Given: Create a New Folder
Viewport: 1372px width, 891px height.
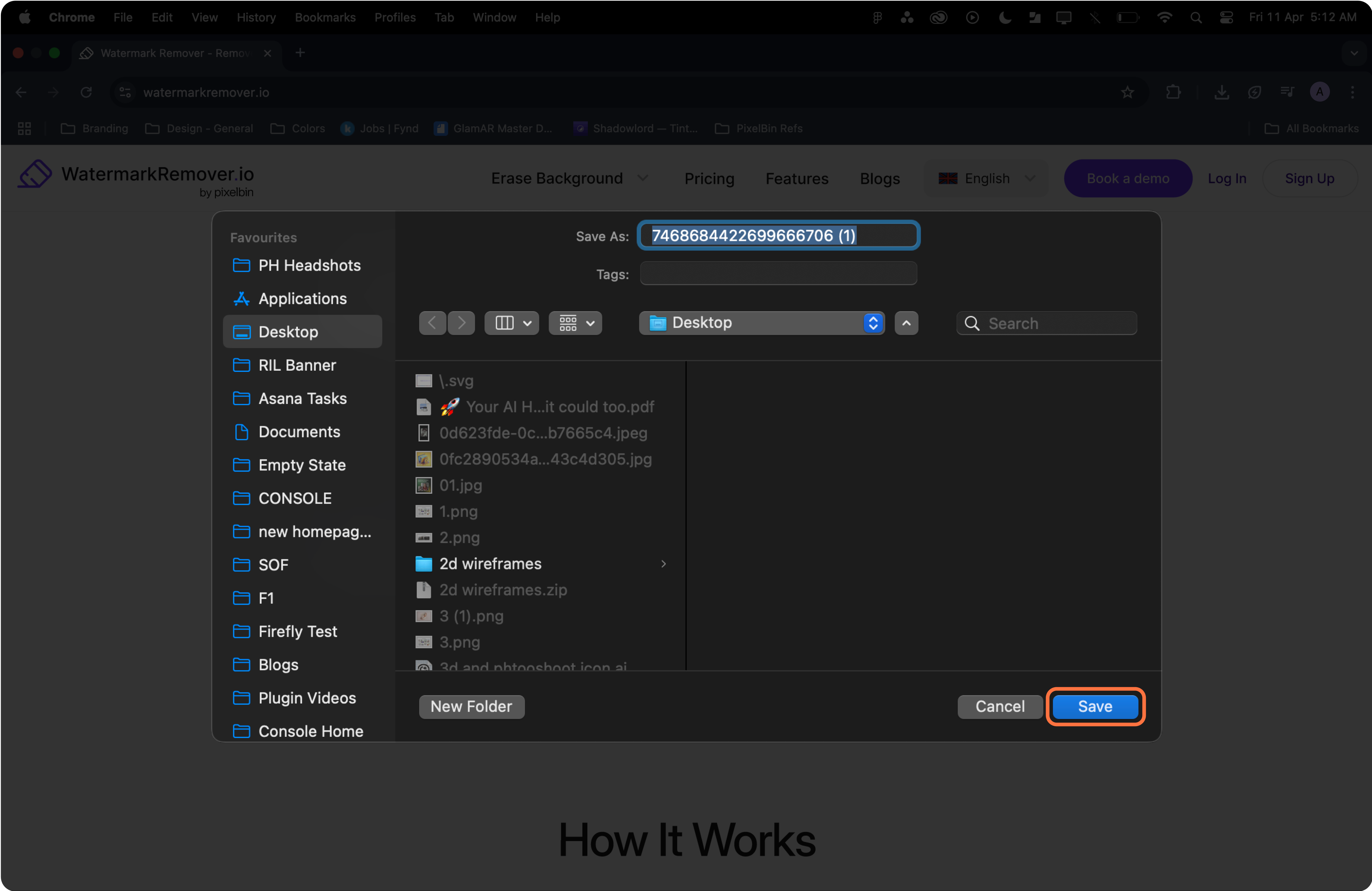Looking at the screenshot, I should [x=471, y=707].
